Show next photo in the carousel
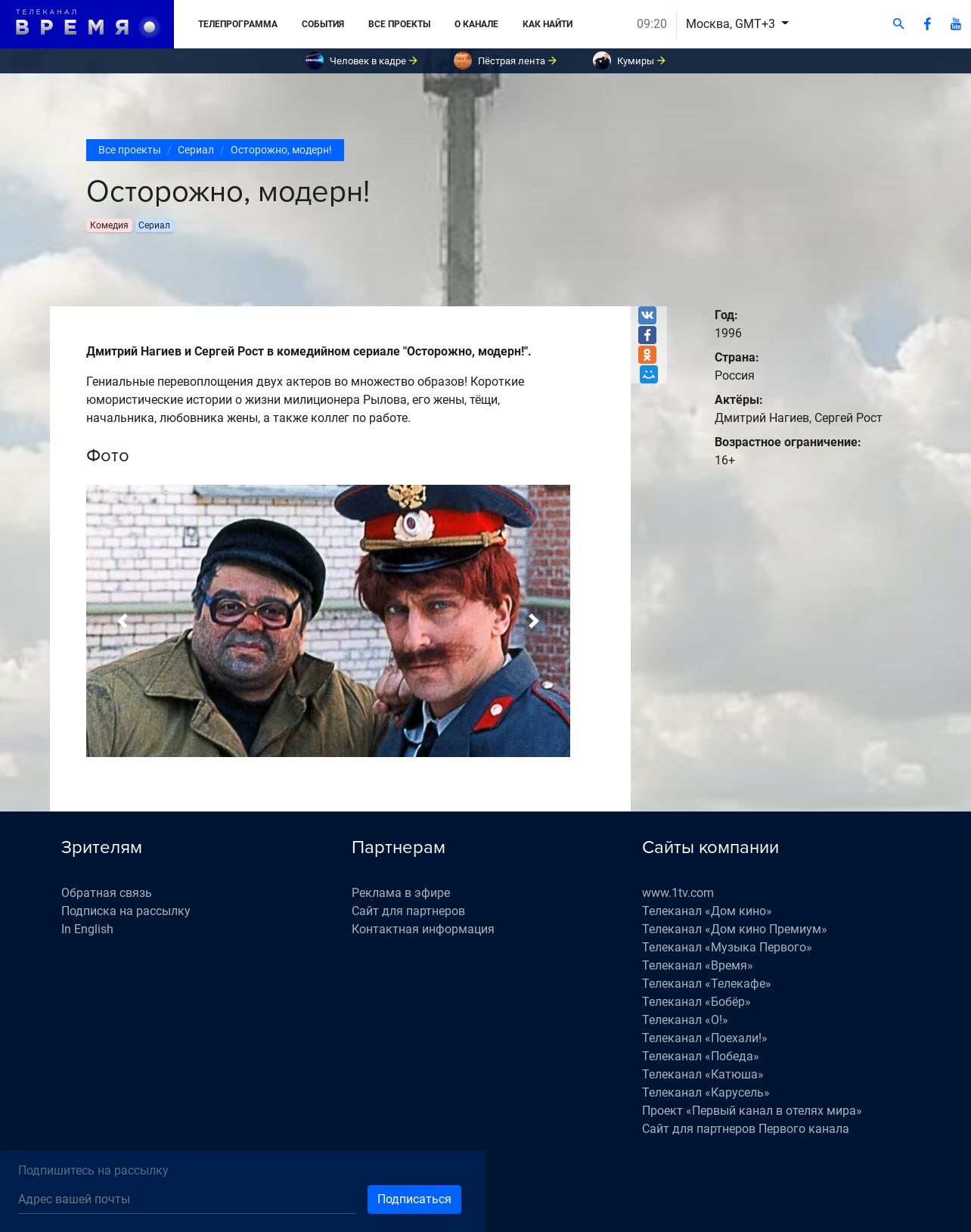 coord(534,621)
